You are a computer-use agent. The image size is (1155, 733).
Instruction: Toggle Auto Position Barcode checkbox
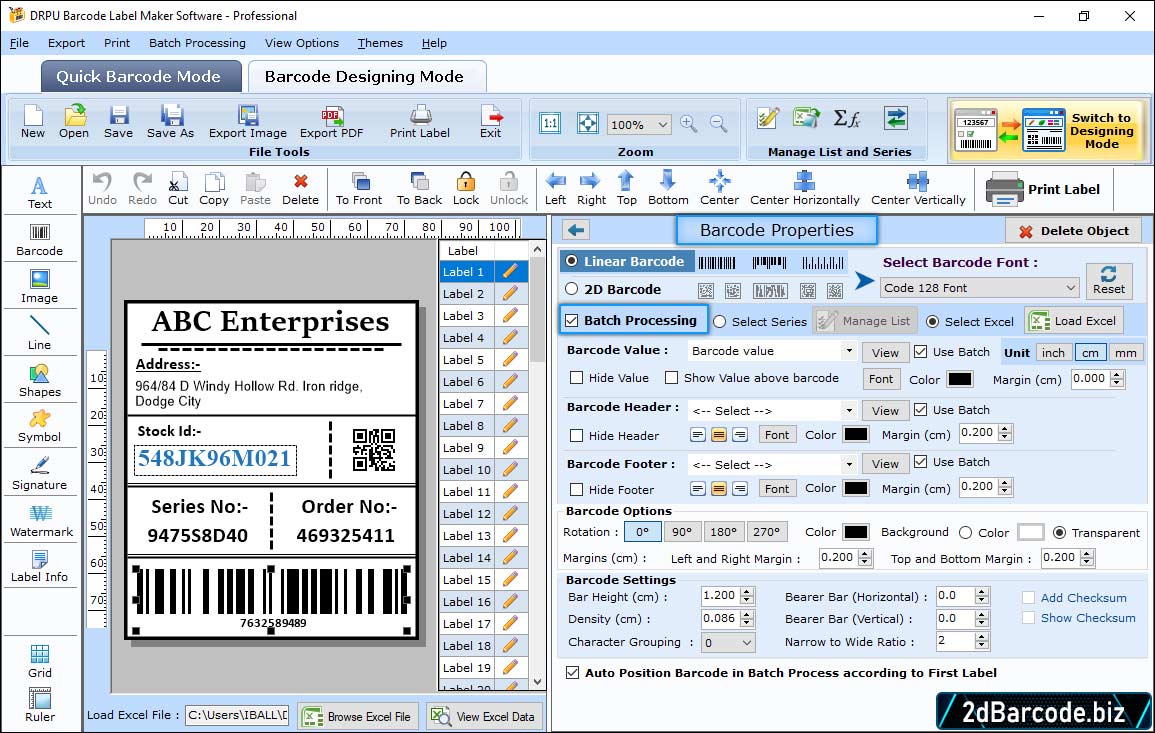572,673
